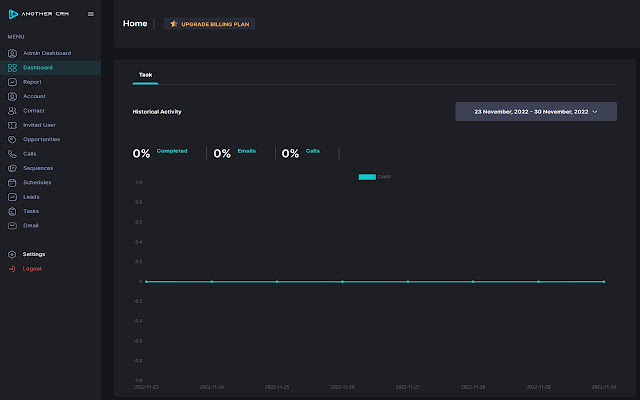
Task: Click the chevron on the date range picker
Action: (x=595, y=112)
